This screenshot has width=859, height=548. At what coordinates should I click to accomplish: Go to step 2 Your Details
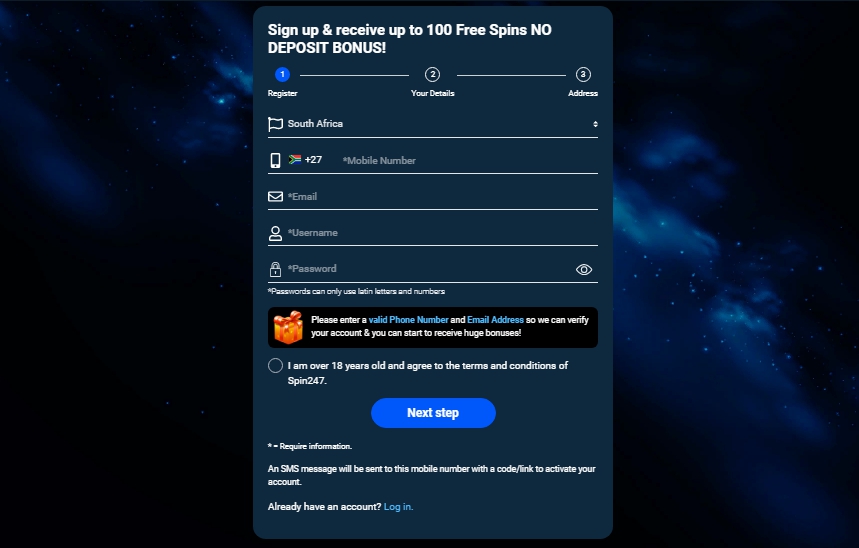[433, 75]
